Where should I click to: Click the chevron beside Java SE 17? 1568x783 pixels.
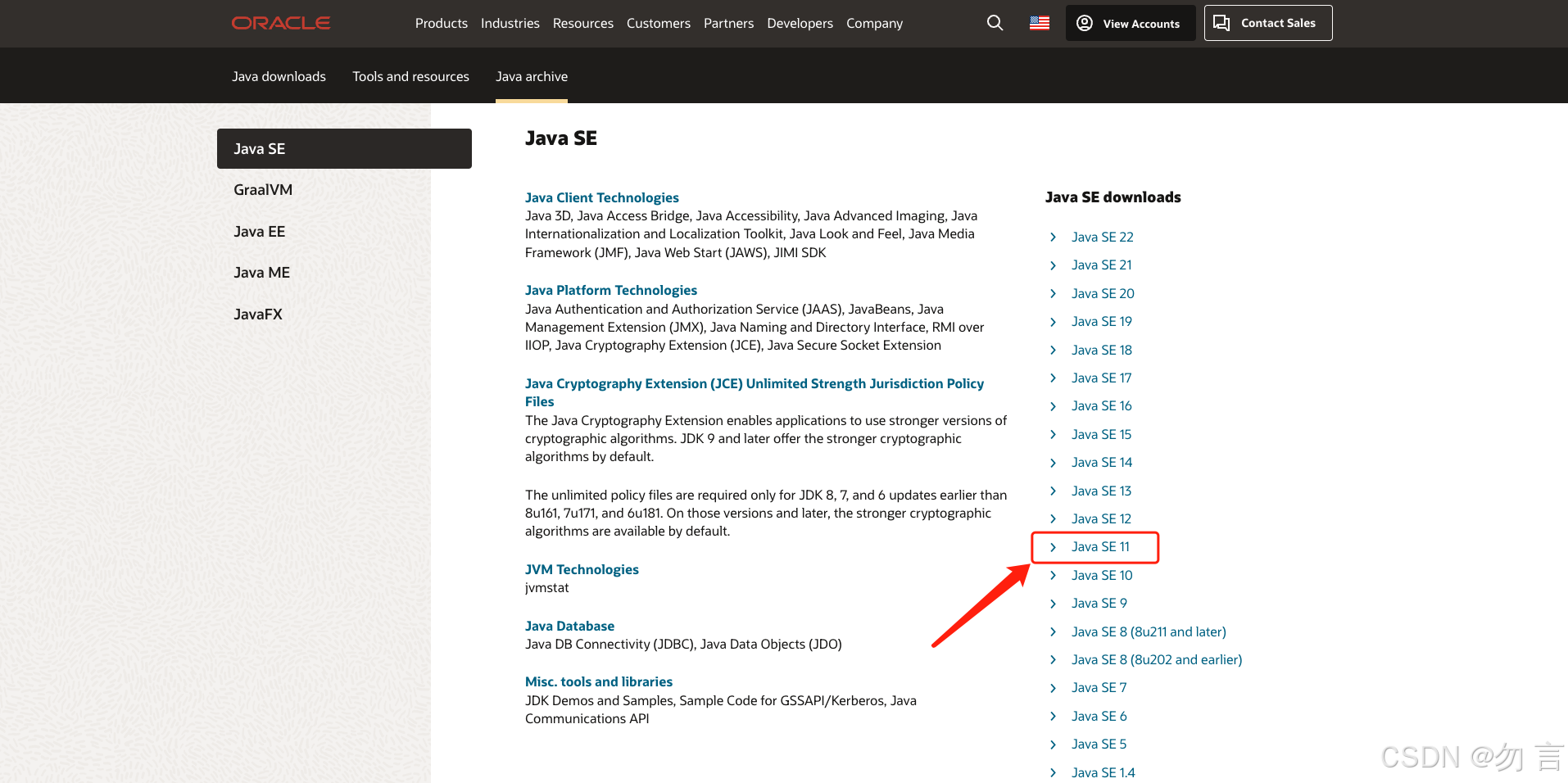click(x=1054, y=378)
